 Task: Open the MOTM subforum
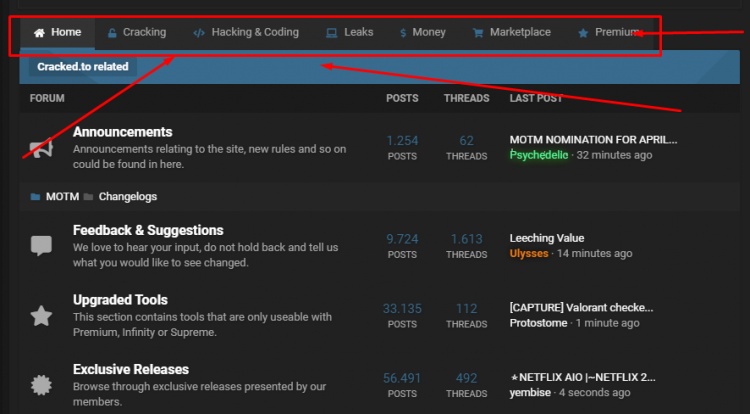62,196
